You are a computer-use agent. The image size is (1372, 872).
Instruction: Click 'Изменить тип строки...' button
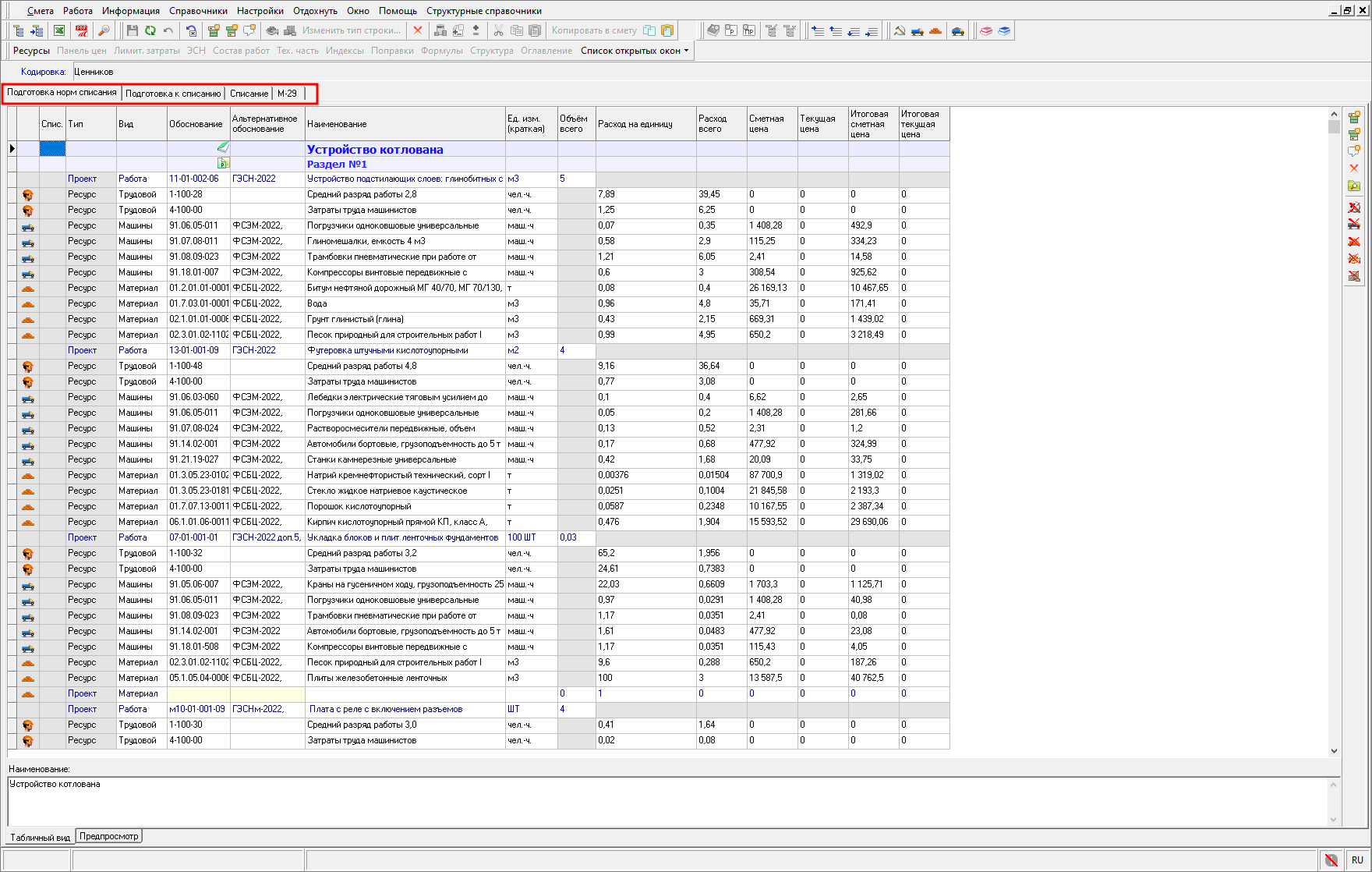352,30
